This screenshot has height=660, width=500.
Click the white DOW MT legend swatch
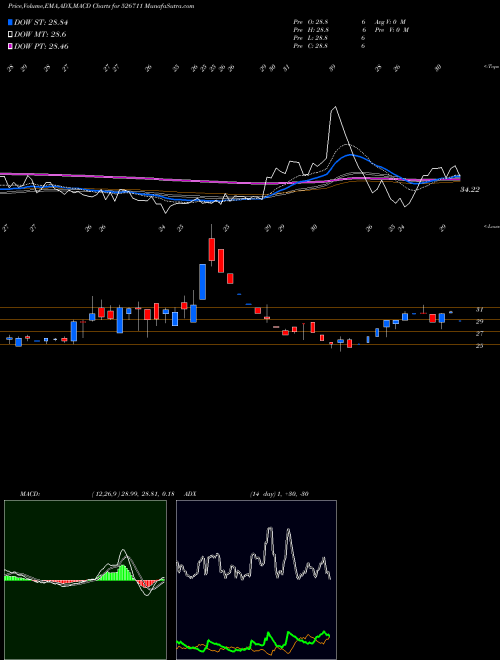10,35
